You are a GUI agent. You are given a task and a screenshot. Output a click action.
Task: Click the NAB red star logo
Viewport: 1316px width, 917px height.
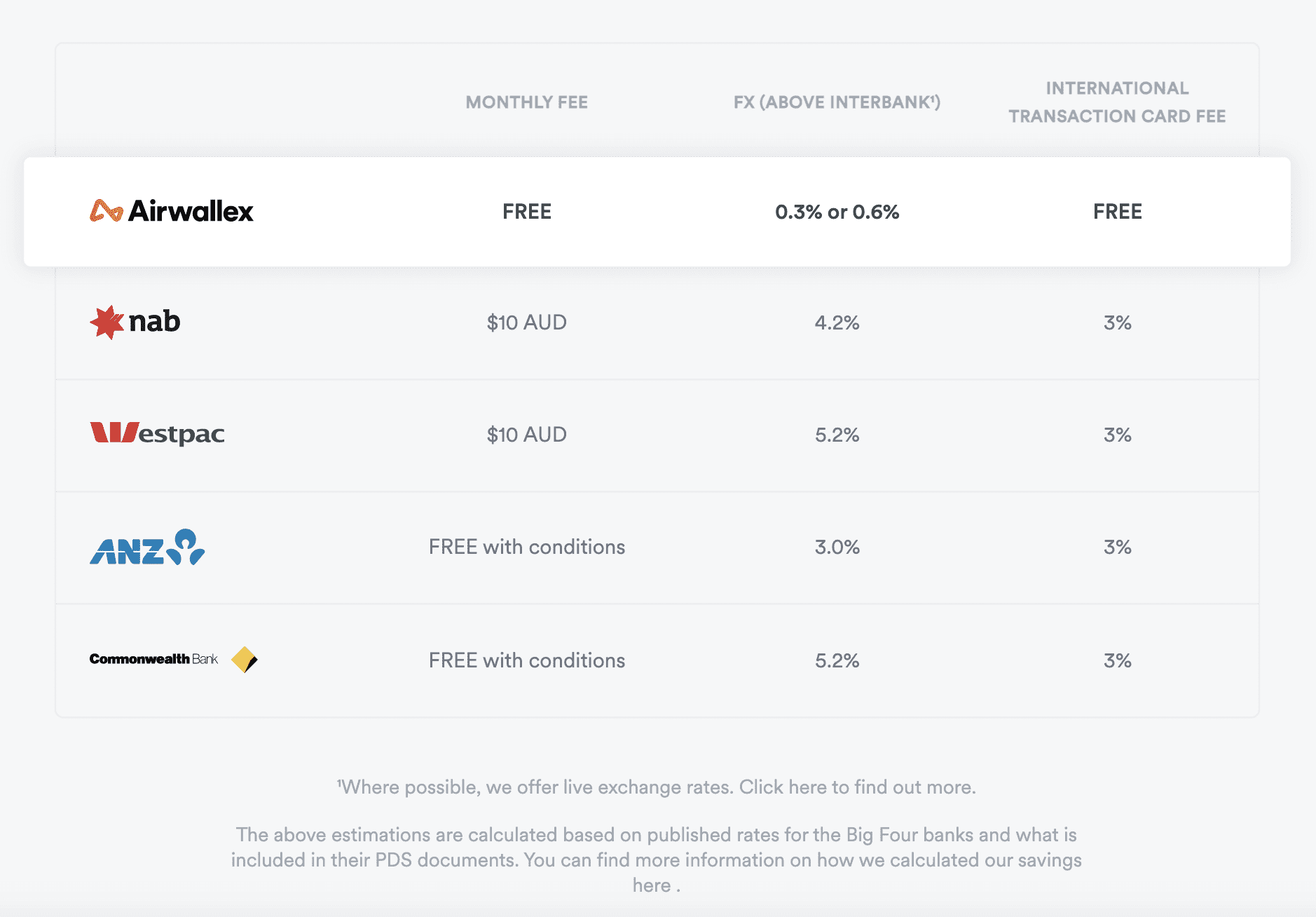[107, 322]
